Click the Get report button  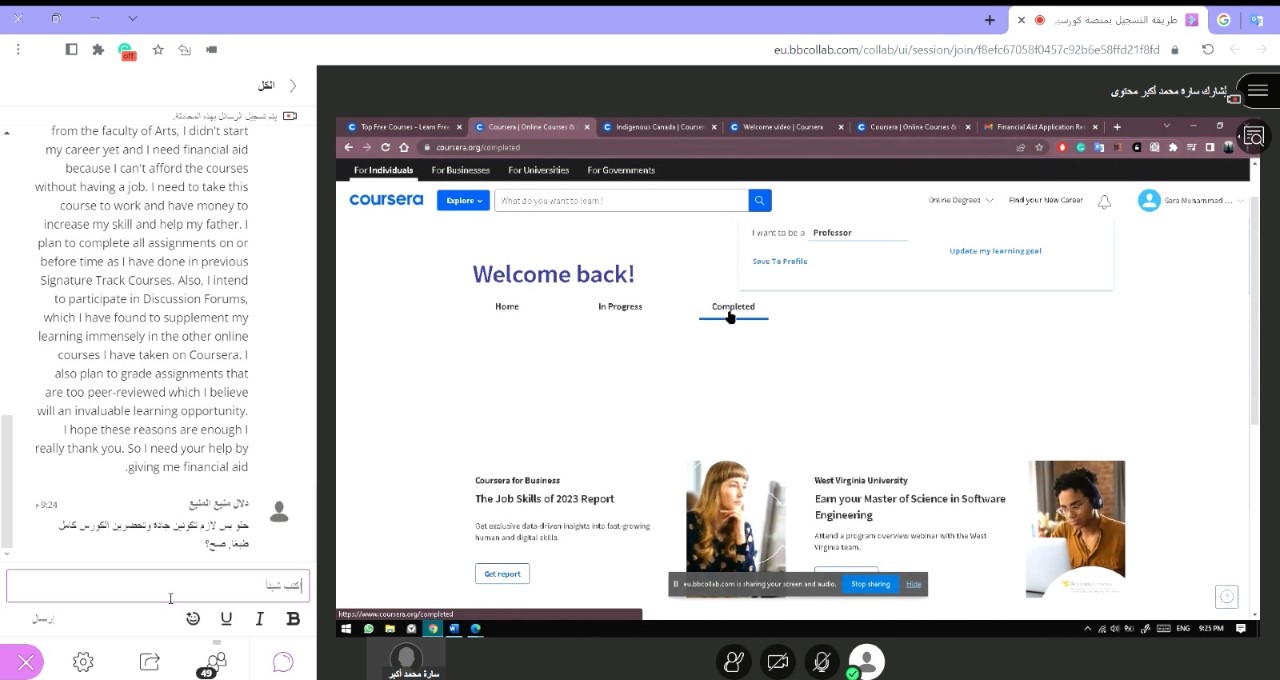point(502,574)
